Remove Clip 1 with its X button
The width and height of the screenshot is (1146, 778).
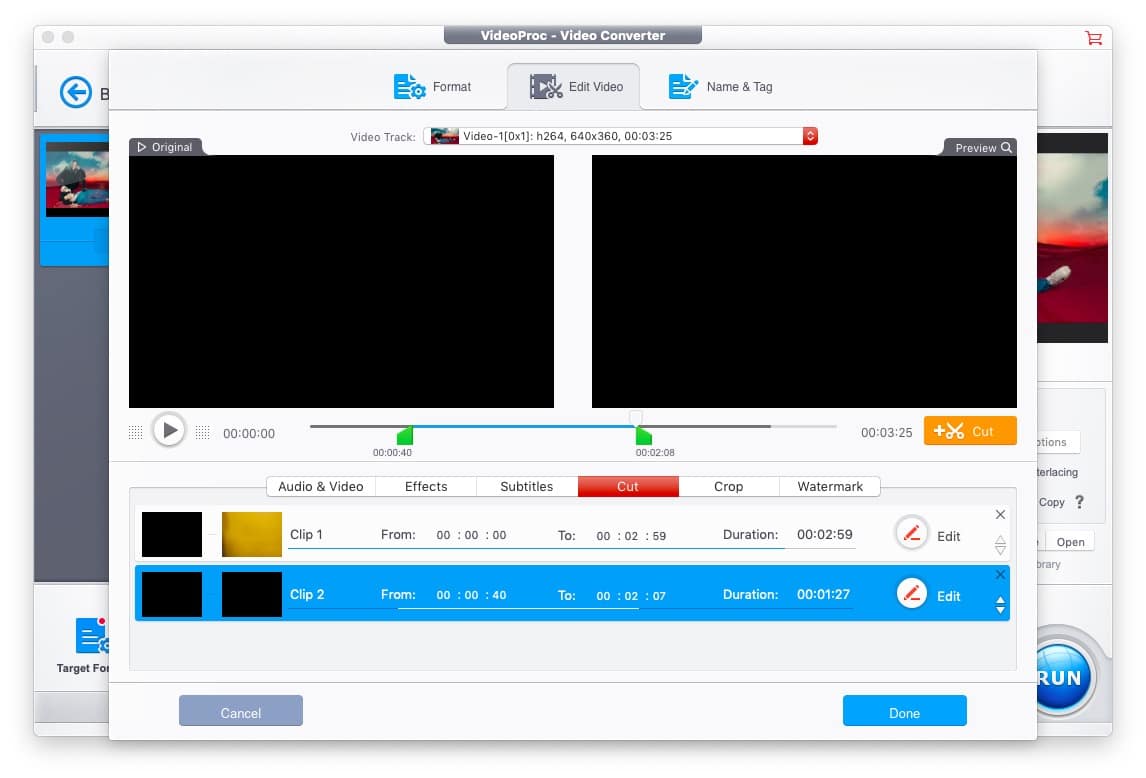click(x=1001, y=515)
